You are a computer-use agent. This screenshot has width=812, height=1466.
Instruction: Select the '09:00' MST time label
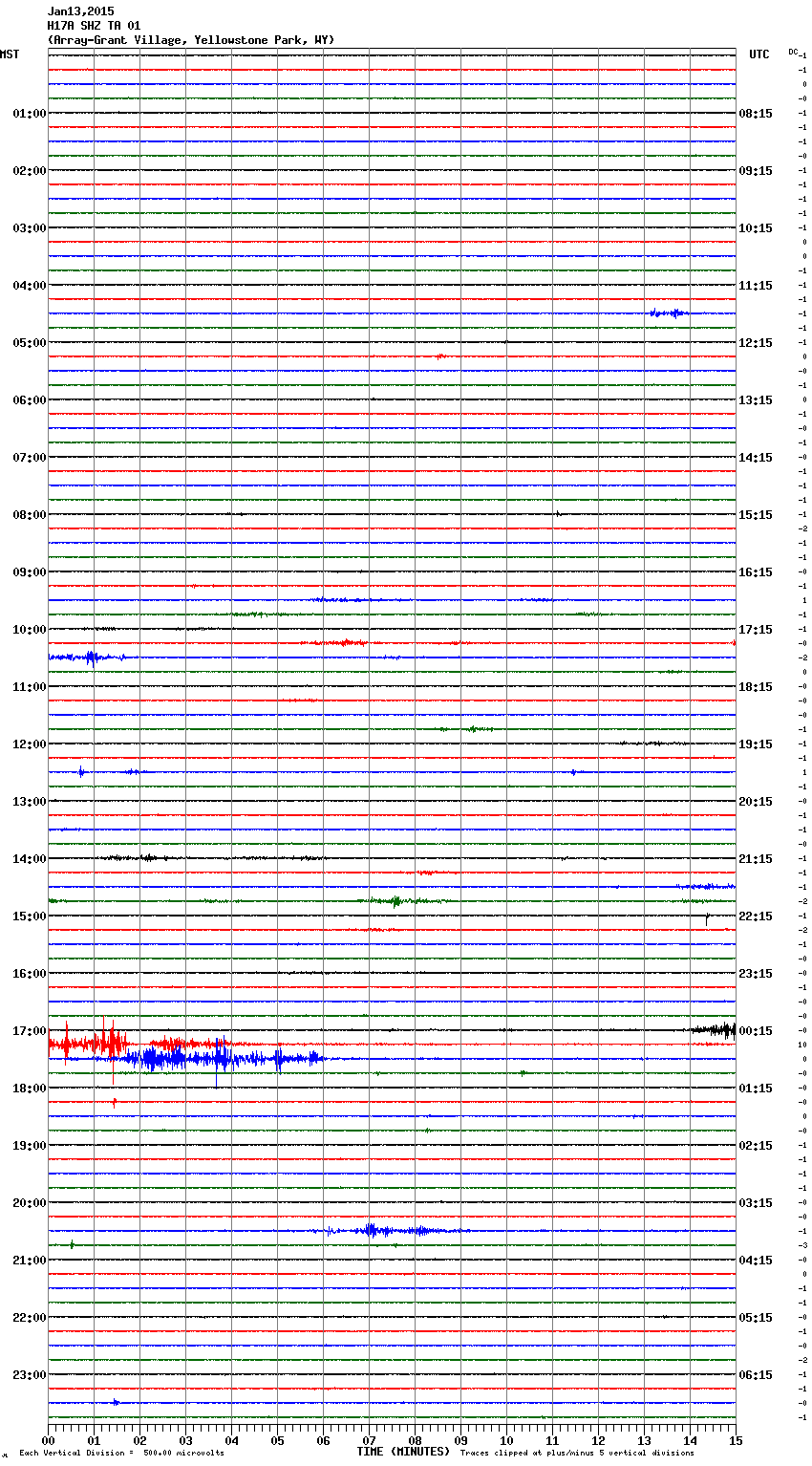[30, 572]
